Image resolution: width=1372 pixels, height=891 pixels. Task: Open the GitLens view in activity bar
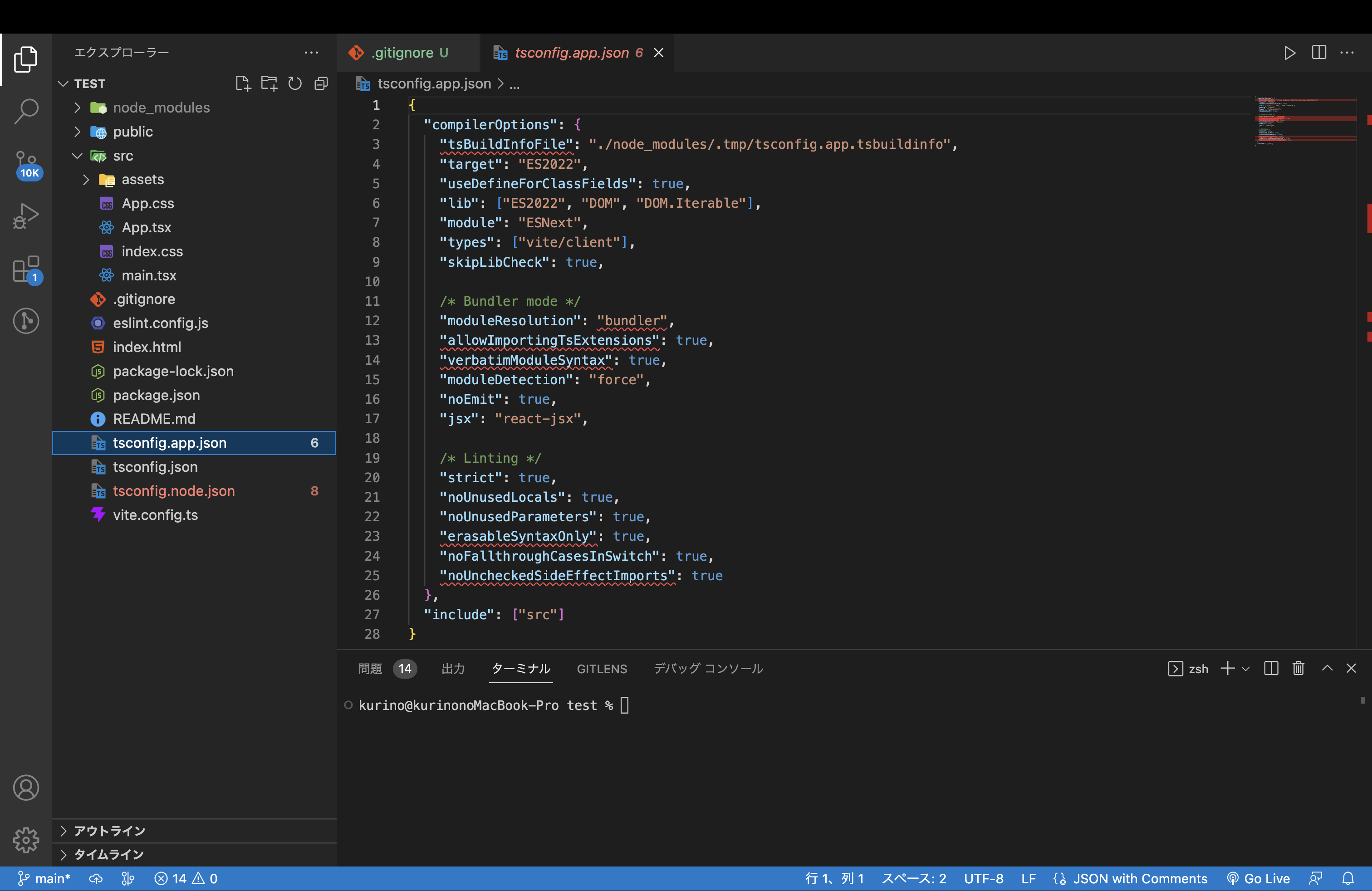pos(26,320)
